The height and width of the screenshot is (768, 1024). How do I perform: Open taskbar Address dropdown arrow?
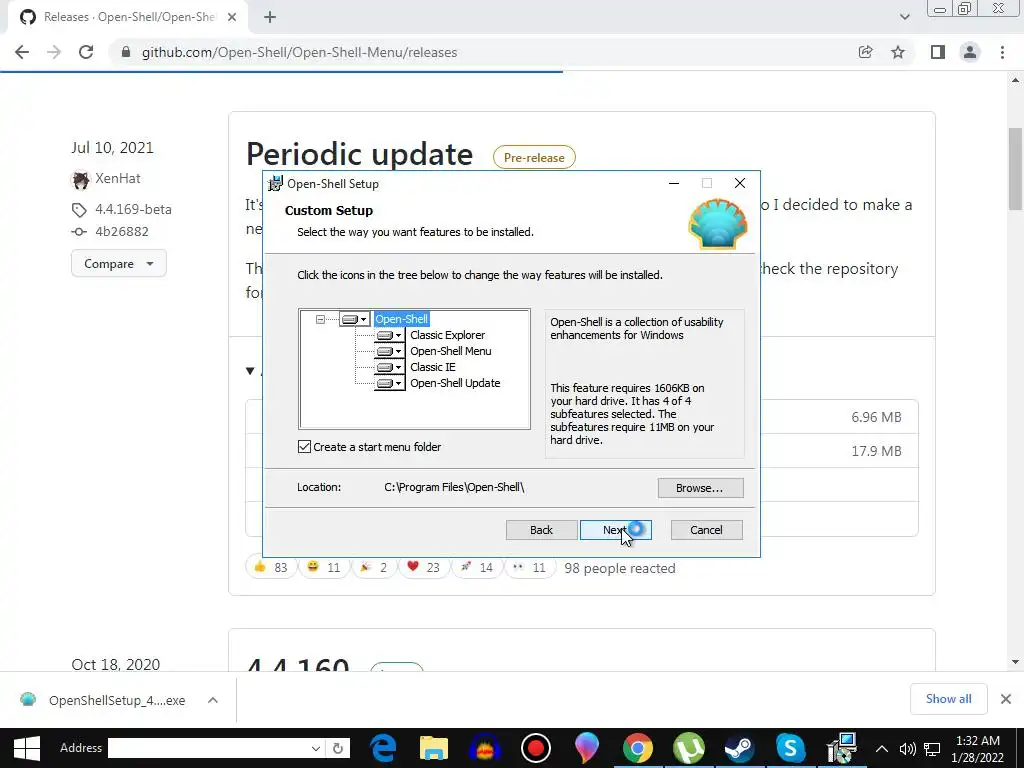(x=315, y=748)
